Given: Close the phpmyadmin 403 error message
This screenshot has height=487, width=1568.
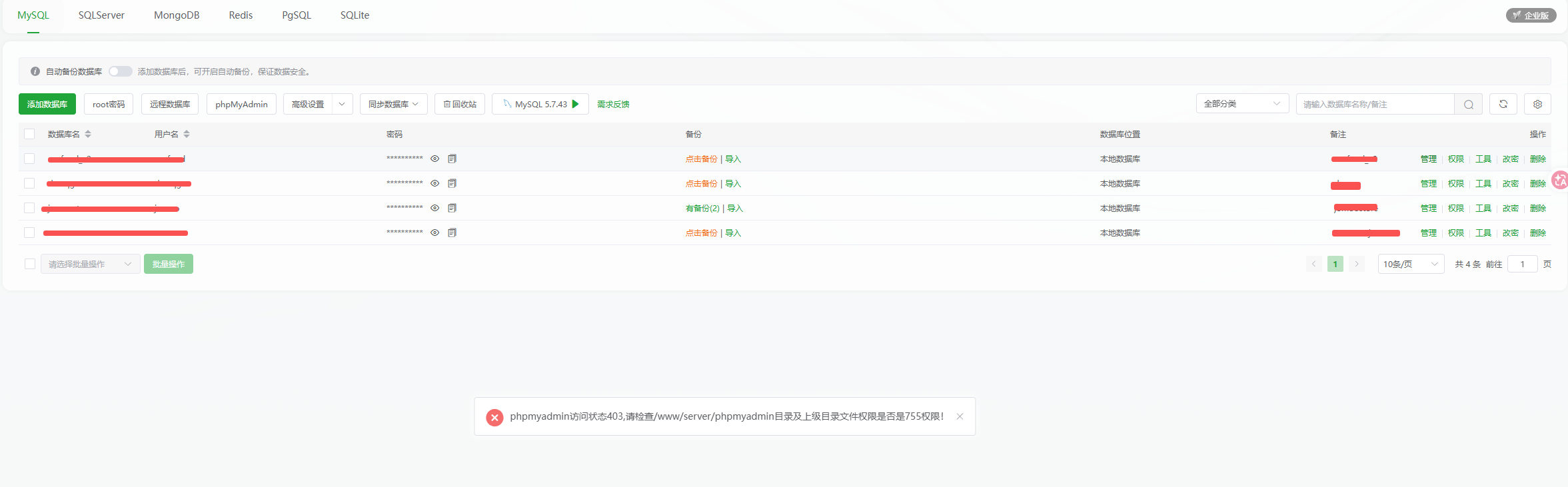Looking at the screenshot, I should (960, 416).
